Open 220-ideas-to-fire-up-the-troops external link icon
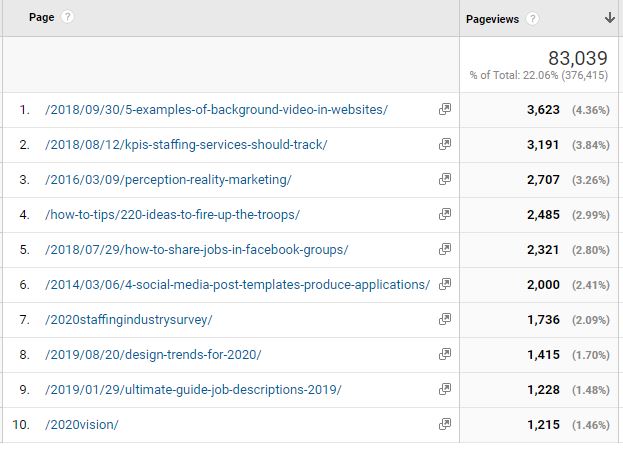 point(445,214)
